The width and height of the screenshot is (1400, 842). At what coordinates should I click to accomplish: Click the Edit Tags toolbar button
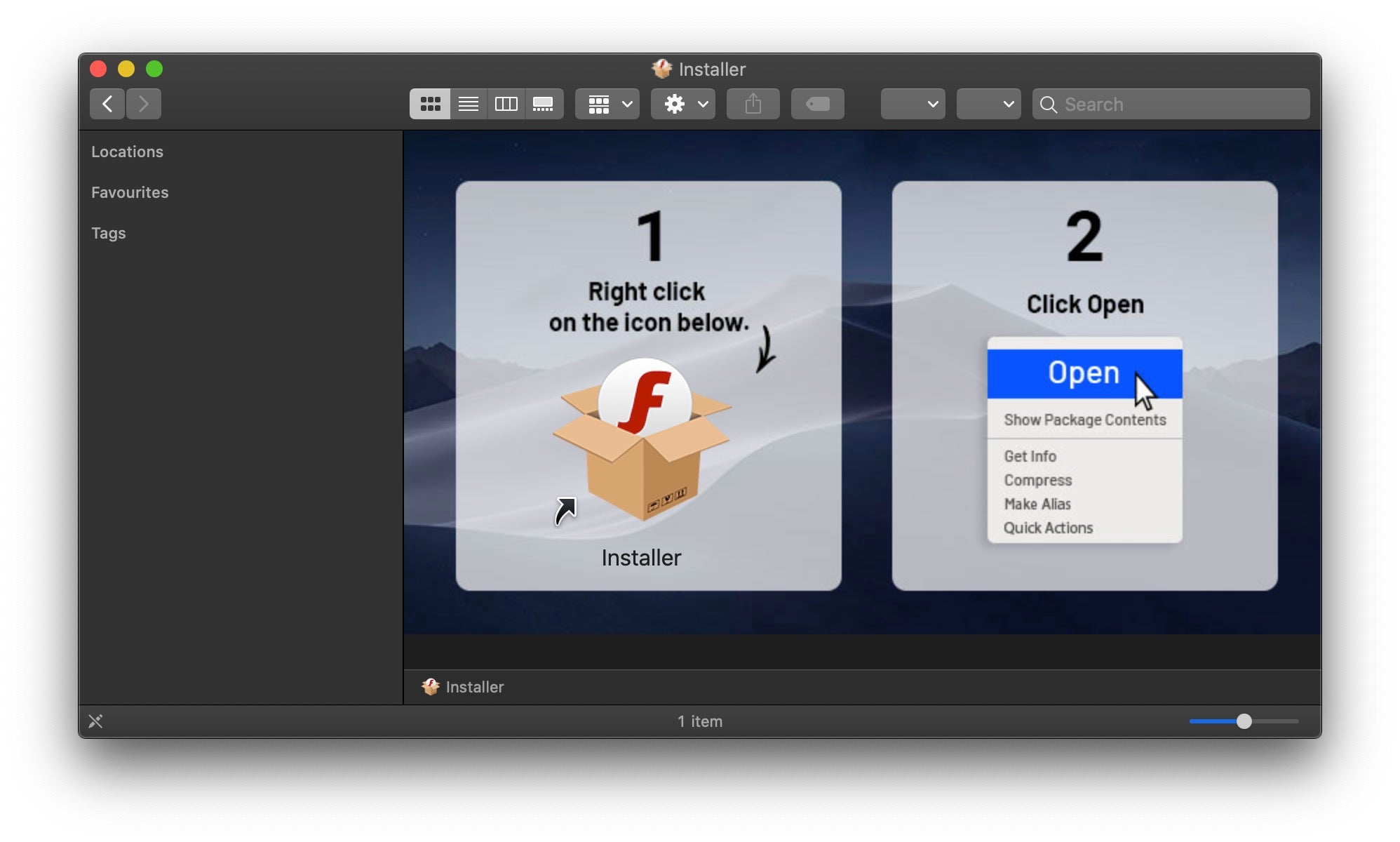tap(817, 104)
